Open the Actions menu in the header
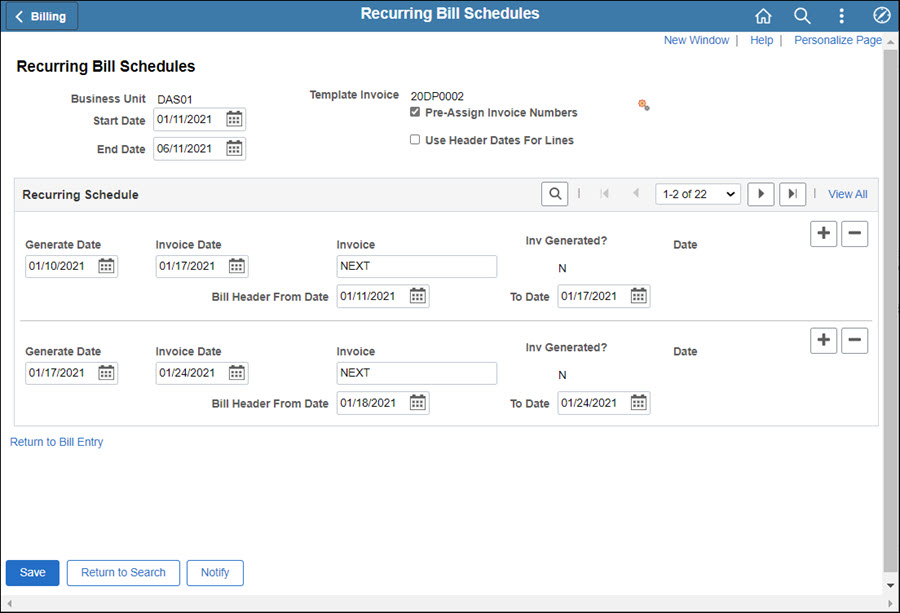900x613 pixels. point(841,16)
